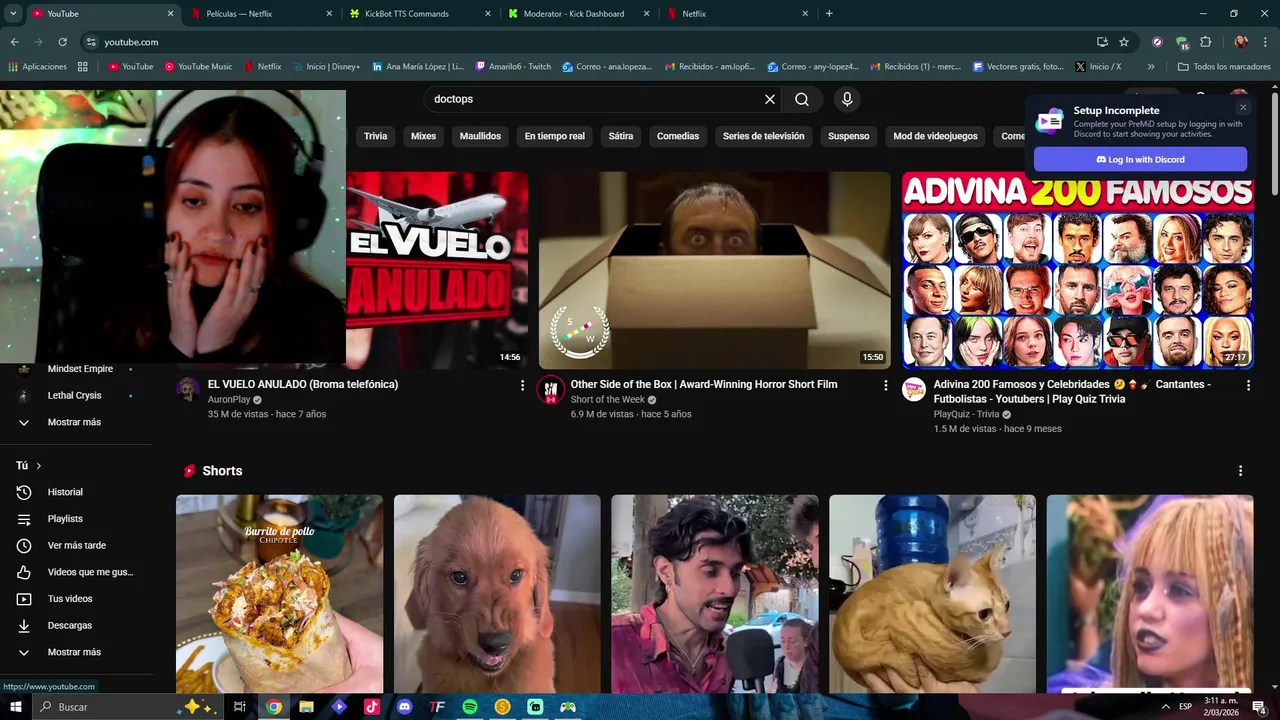Screen dimensions: 1280x720
Task: Open the Chrome three-dot menu
Action: [x=1264, y=42]
